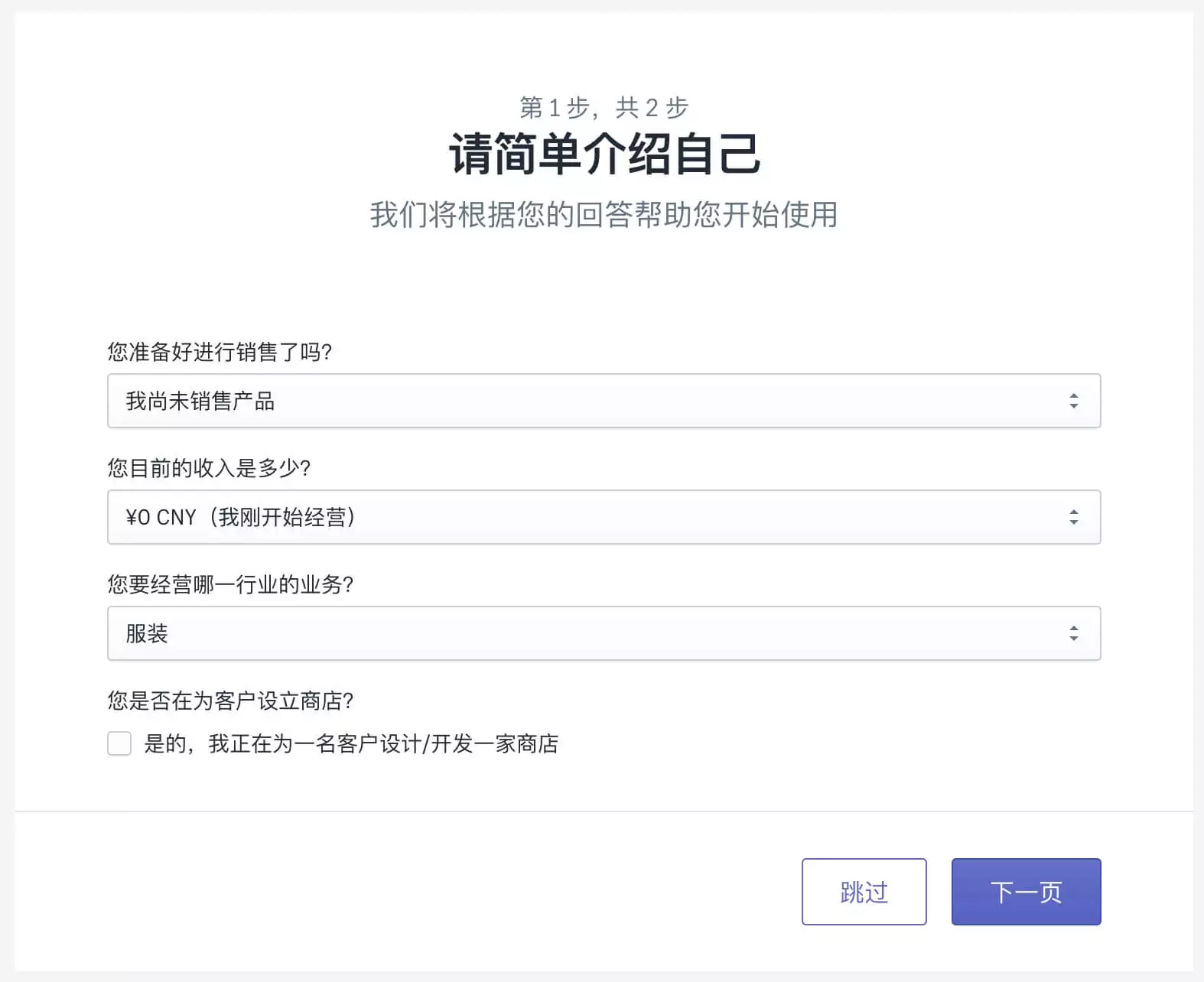
Task: Click the label 您目前的收入是多少?
Action: (x=210, y=469)
